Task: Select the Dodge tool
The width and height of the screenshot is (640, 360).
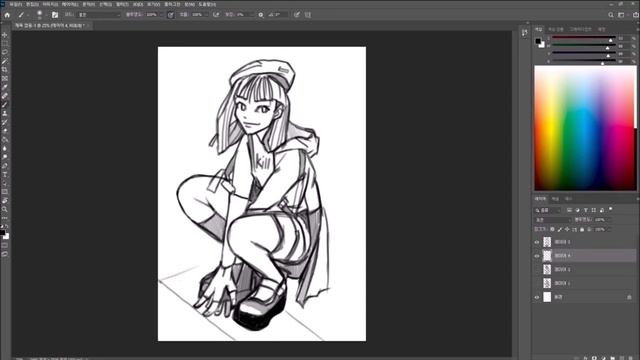Action: point(4,157)
